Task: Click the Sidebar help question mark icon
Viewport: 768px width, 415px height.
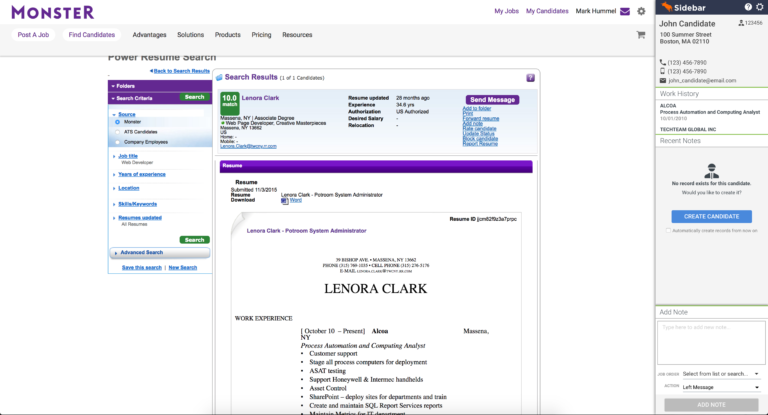Action: (748, 7)
